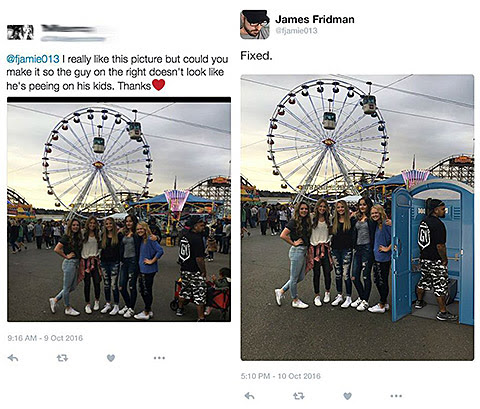Click the James Fridman display name
Image resolution: width=480 pixels, height=409 pixels.
coord(315,19)
